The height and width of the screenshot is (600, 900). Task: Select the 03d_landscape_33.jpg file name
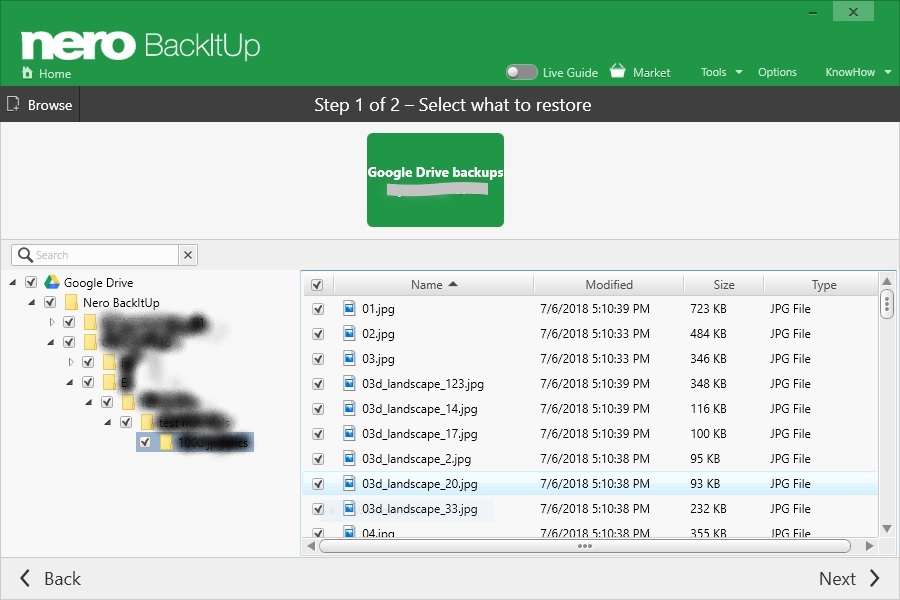pyautogui.click(x=420, y=509)
